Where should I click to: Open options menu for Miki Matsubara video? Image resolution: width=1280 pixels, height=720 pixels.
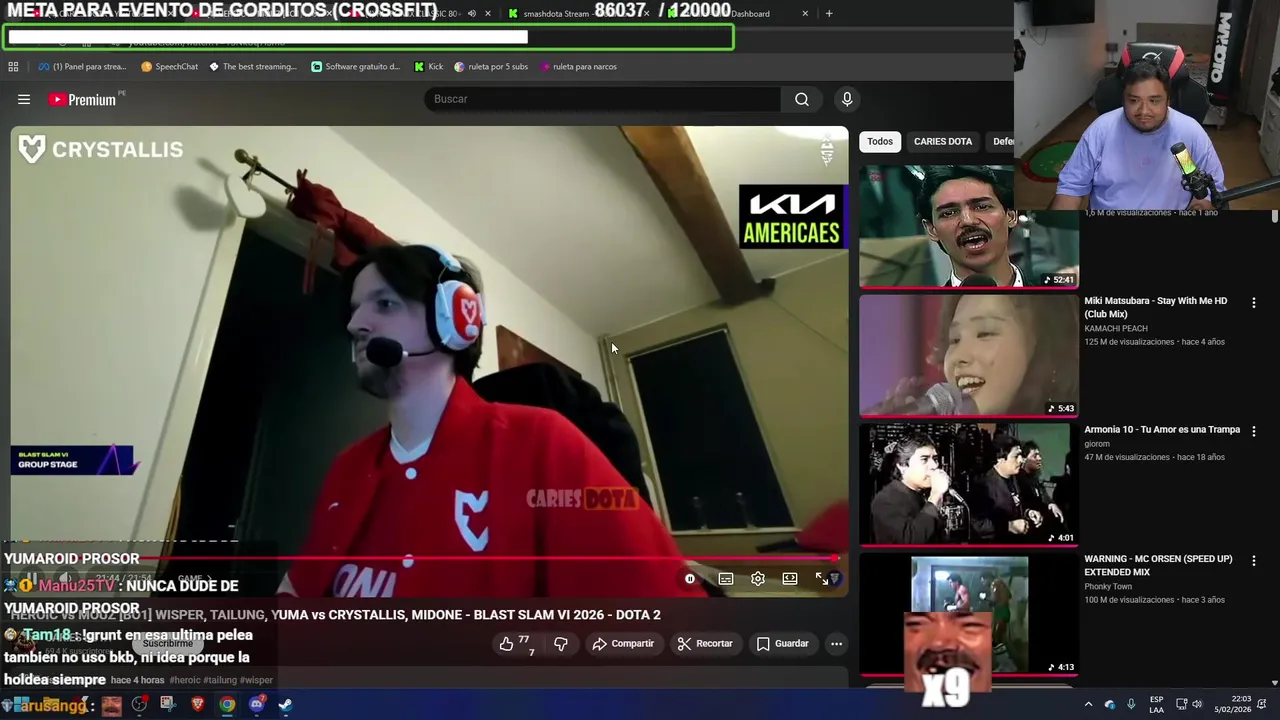click(1253, 302)
